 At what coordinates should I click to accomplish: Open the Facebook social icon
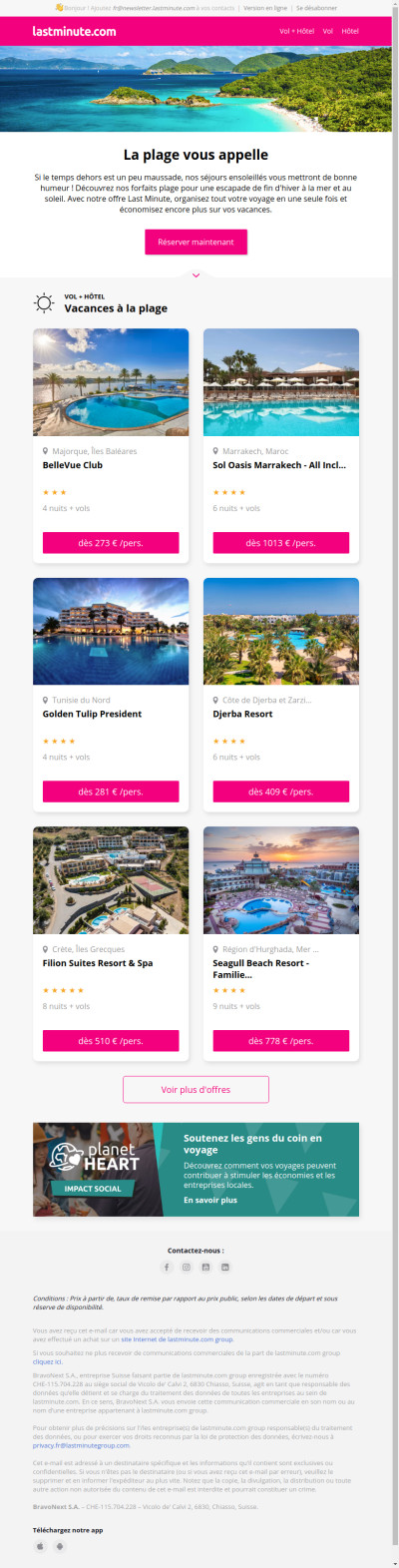click(167, 1267)
